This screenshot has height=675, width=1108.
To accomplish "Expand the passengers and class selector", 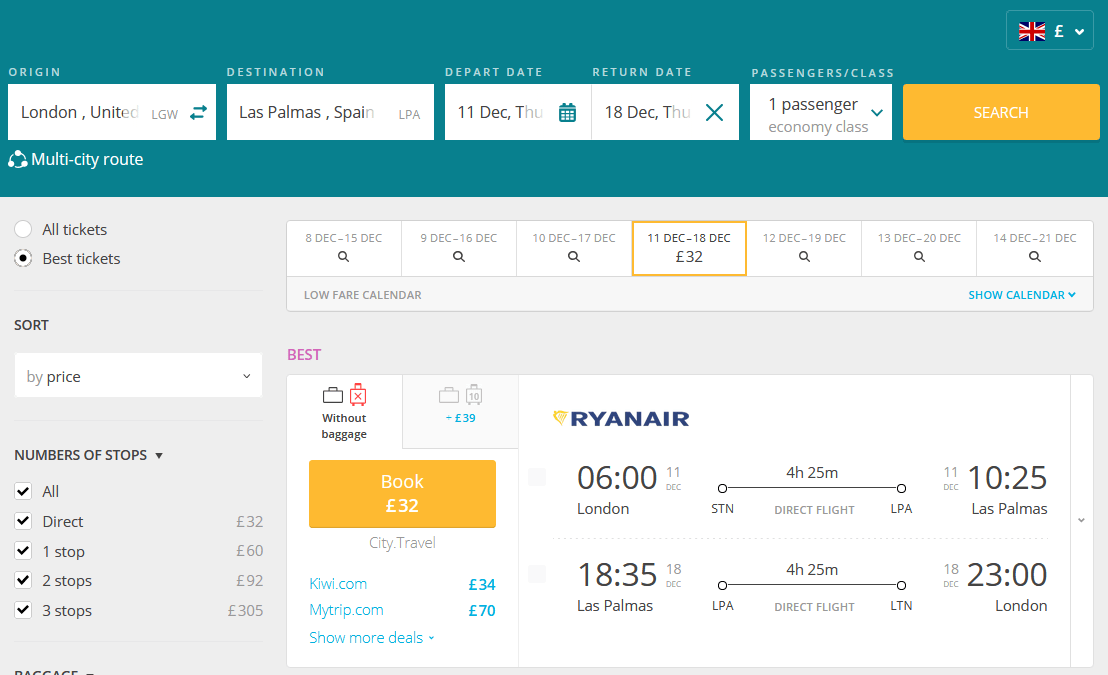I will point(821,113).
